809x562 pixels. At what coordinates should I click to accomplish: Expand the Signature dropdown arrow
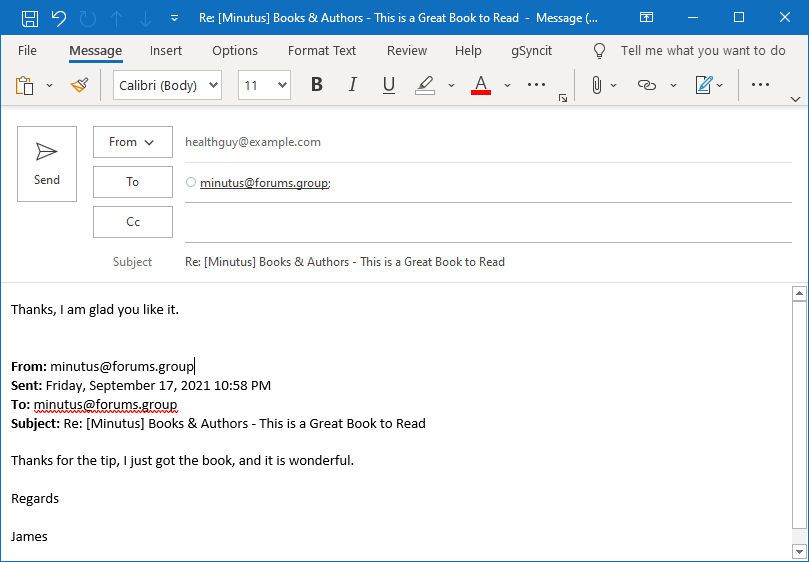720,85
